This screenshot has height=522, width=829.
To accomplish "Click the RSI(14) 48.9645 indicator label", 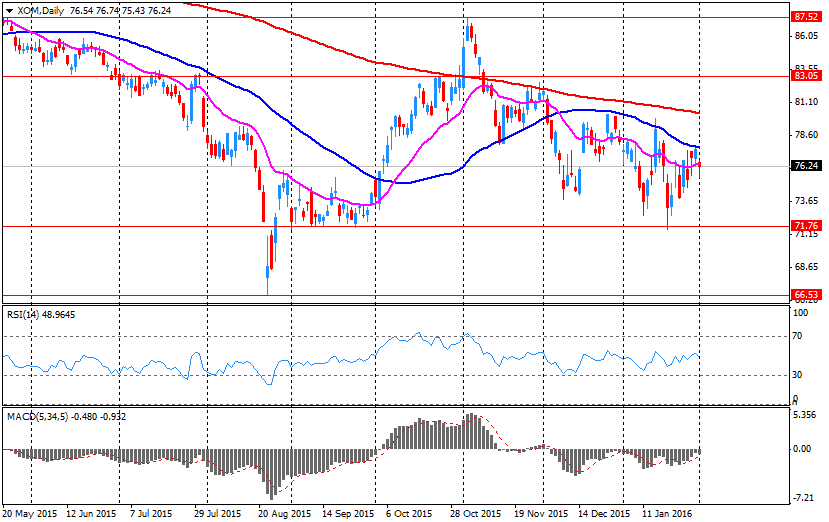I will tap(41, 315).
